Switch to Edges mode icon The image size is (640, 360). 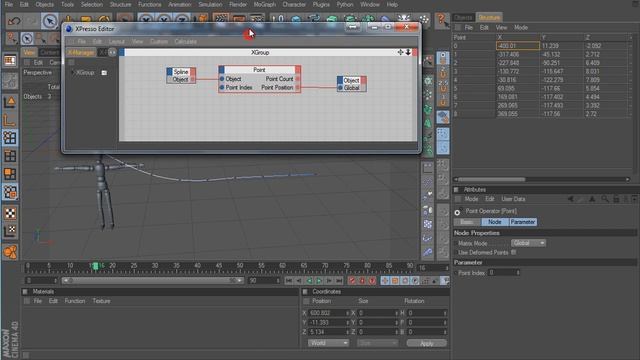point(10,156)
